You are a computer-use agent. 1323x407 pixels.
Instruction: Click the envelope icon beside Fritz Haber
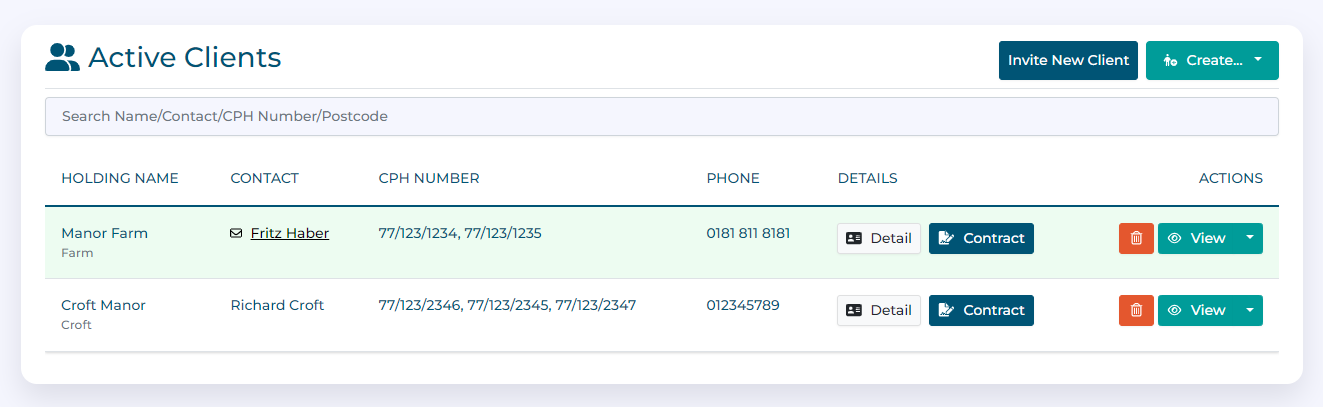[x=236, y=233]
